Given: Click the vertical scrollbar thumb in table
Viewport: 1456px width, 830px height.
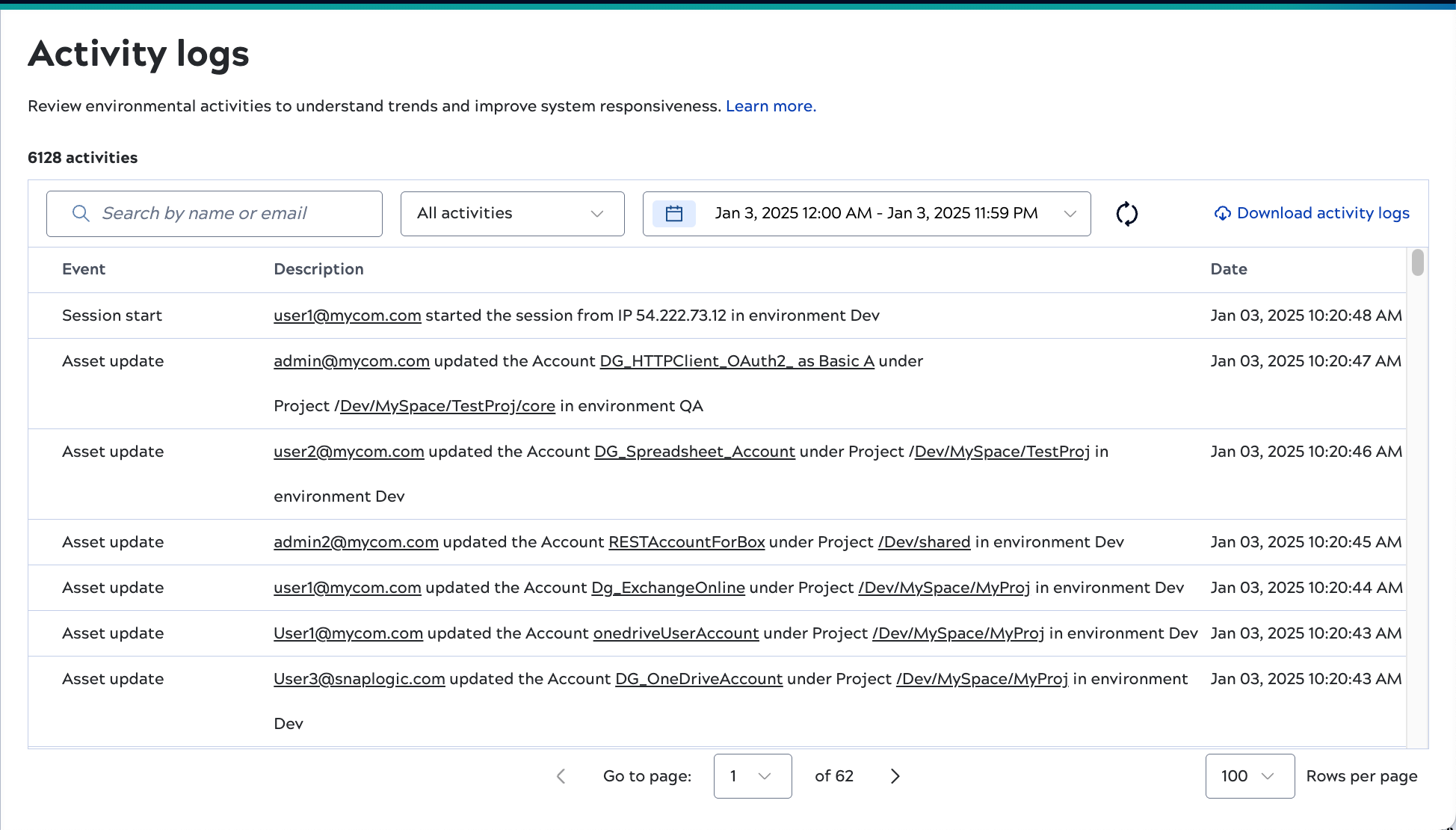Looking at the screenshot, I should point(1417,263).
